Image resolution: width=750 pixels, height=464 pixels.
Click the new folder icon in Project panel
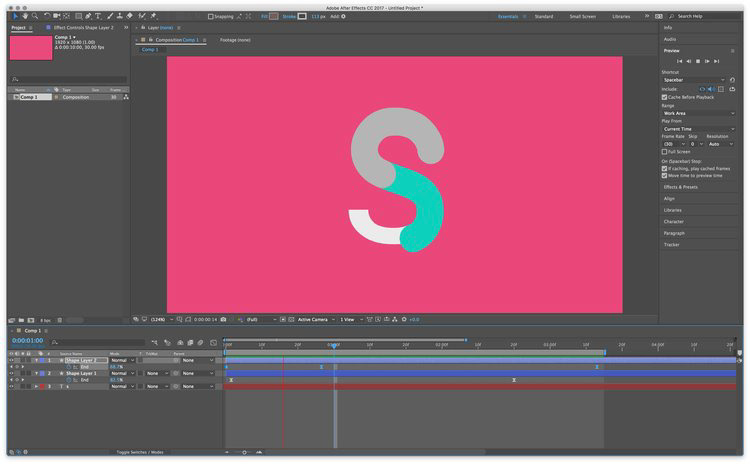coord(21,320)
